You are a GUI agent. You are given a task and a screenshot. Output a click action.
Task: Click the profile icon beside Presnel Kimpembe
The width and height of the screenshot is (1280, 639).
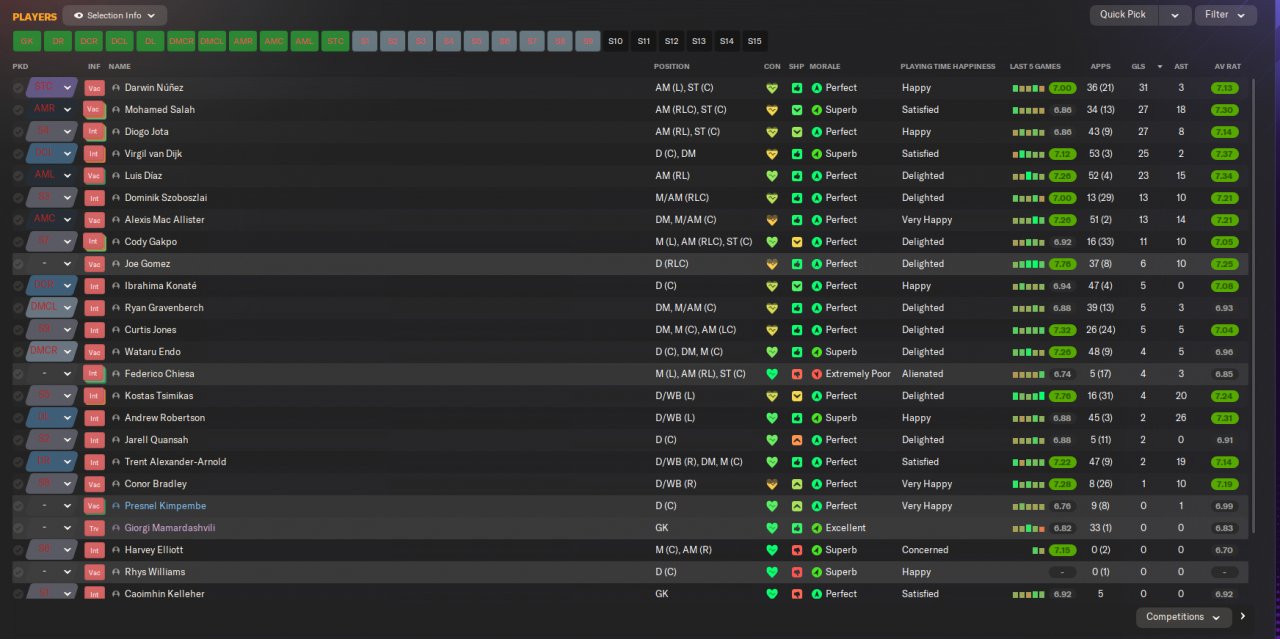click(116, 506)
